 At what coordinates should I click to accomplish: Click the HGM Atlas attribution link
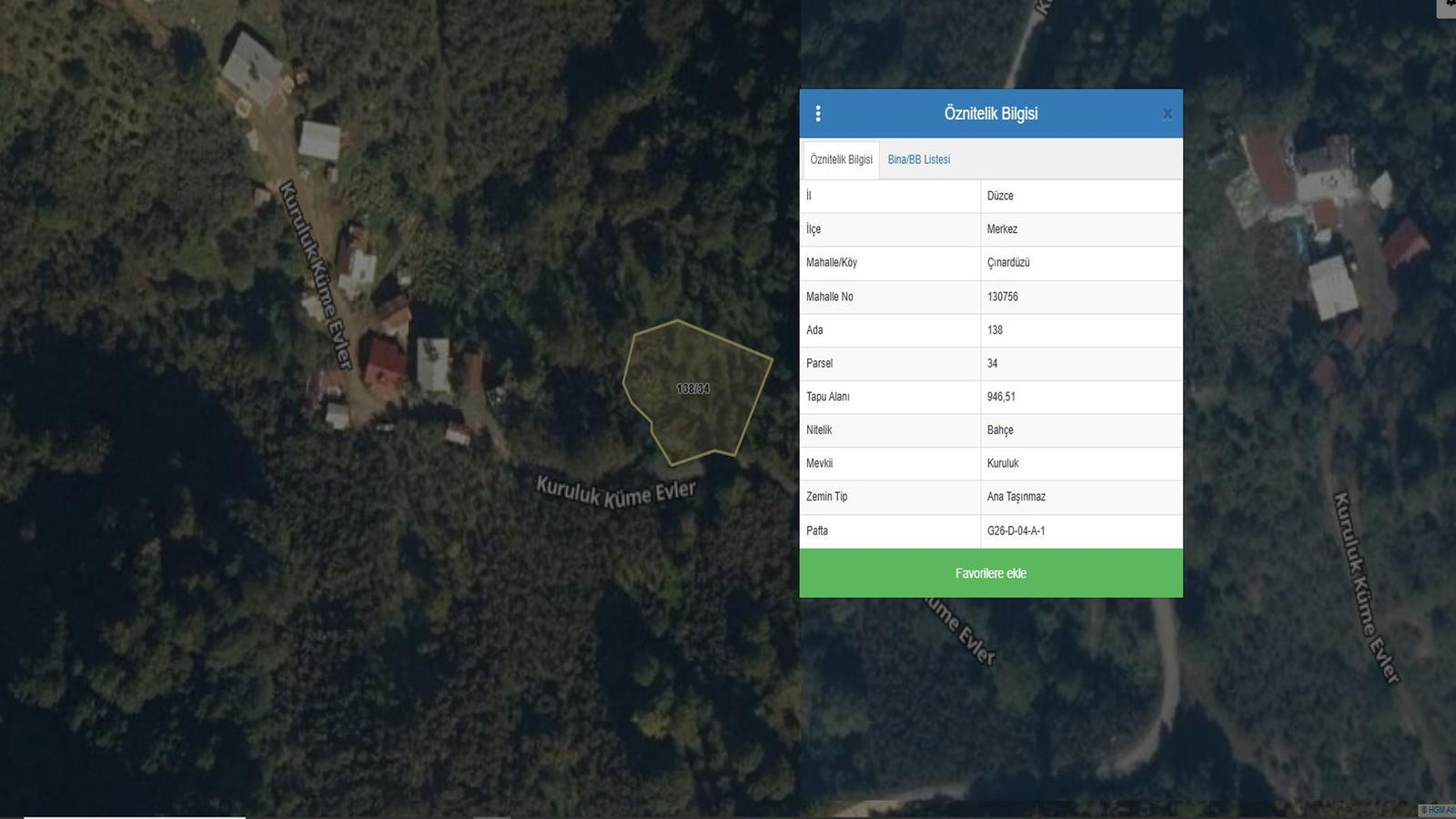tap(1437, 810)
